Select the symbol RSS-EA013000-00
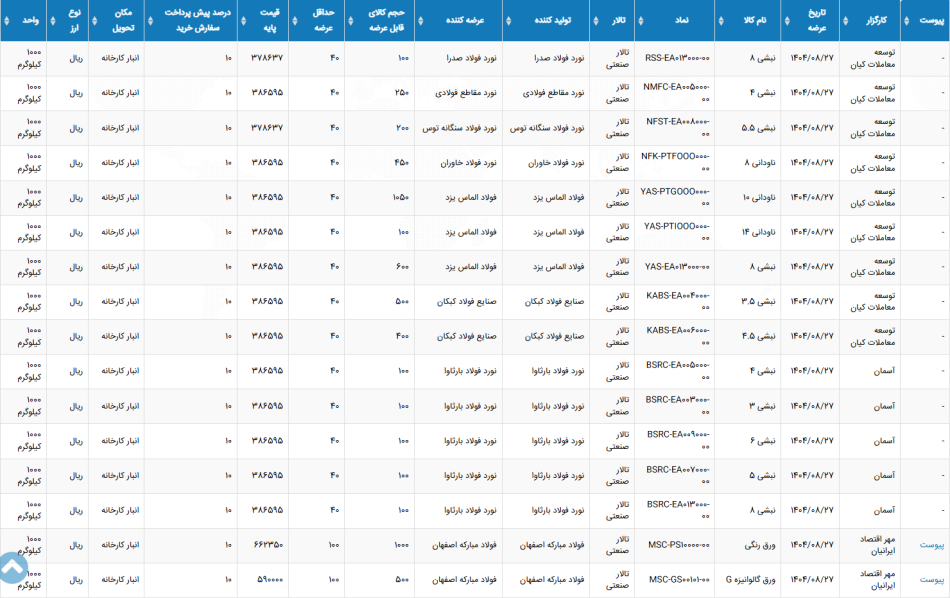 click(677, 58)
